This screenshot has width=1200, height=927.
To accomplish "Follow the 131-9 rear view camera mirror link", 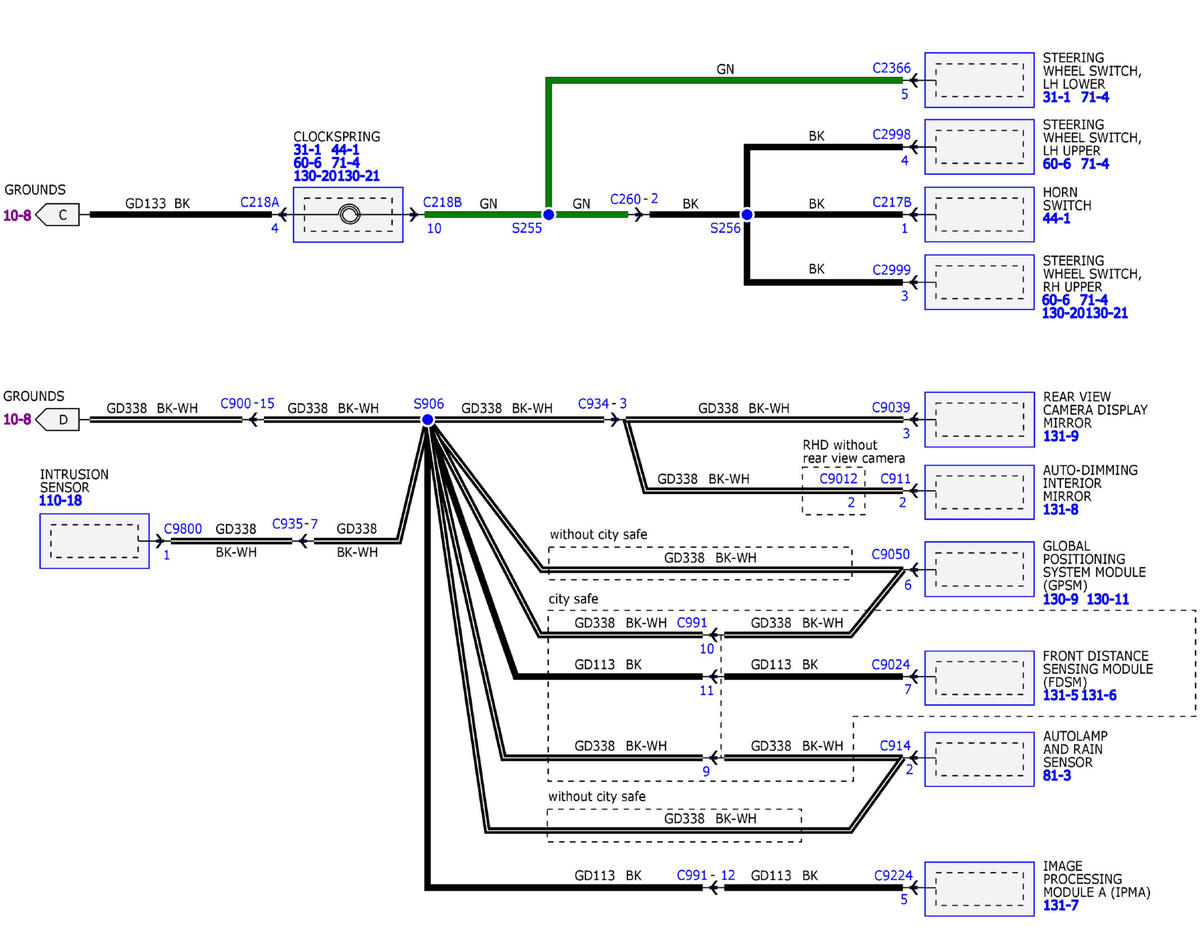I will tap(1059, 436).
